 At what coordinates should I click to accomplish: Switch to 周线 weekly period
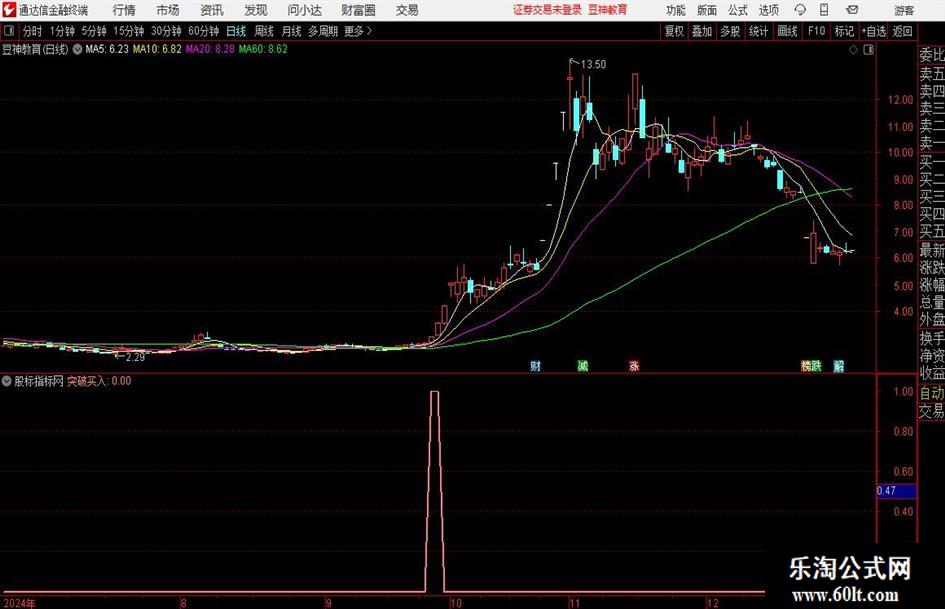[264, 31]
